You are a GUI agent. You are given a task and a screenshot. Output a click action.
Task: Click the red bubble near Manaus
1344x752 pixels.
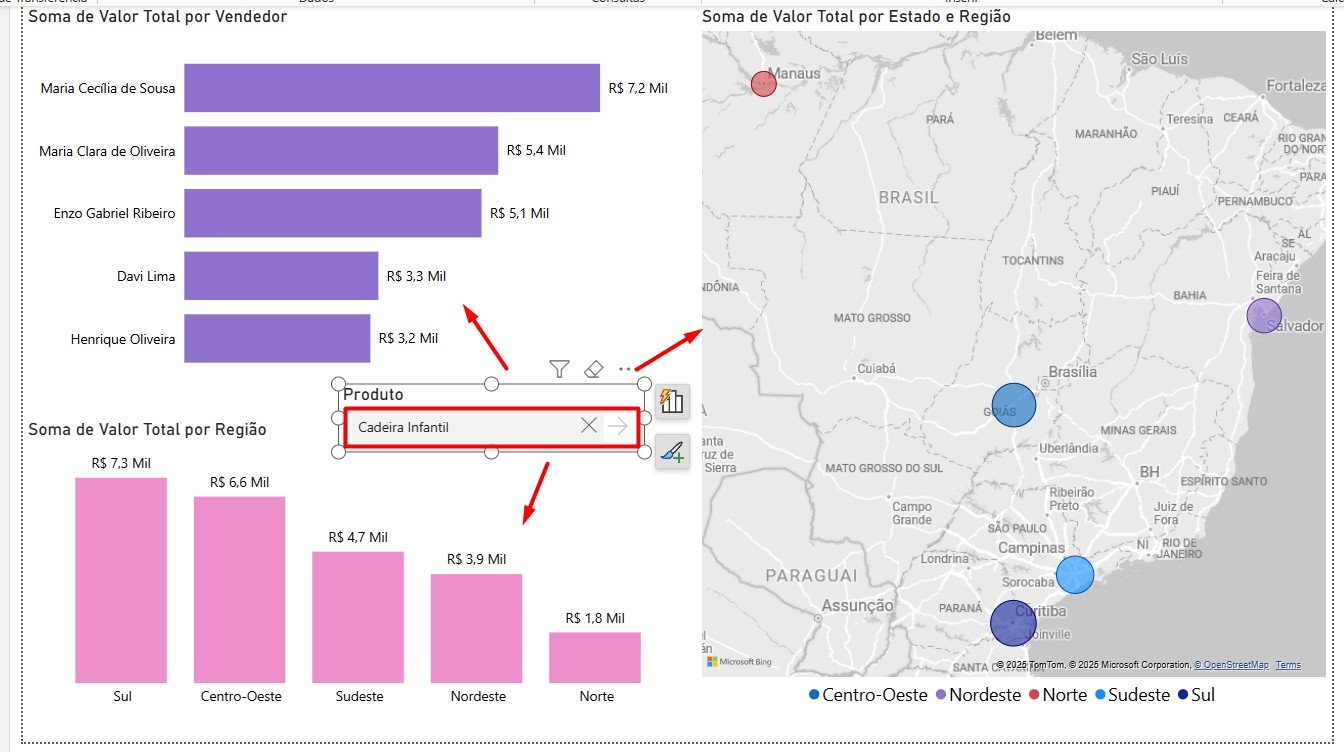pyautogui.click(x=764, y=84)
